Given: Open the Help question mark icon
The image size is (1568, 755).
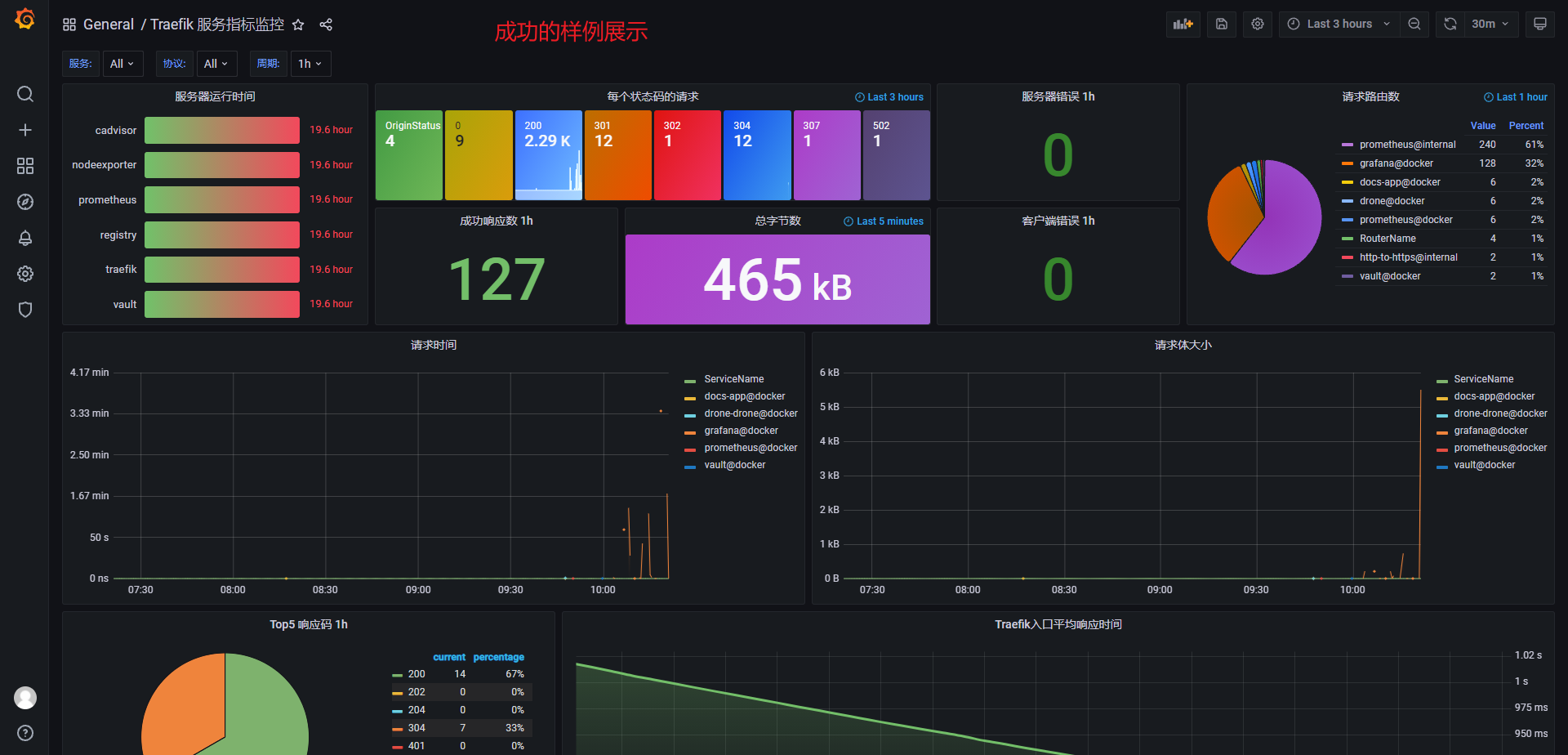Looking at the screenshot, I should pyautogui.click(x=25, y=733).
